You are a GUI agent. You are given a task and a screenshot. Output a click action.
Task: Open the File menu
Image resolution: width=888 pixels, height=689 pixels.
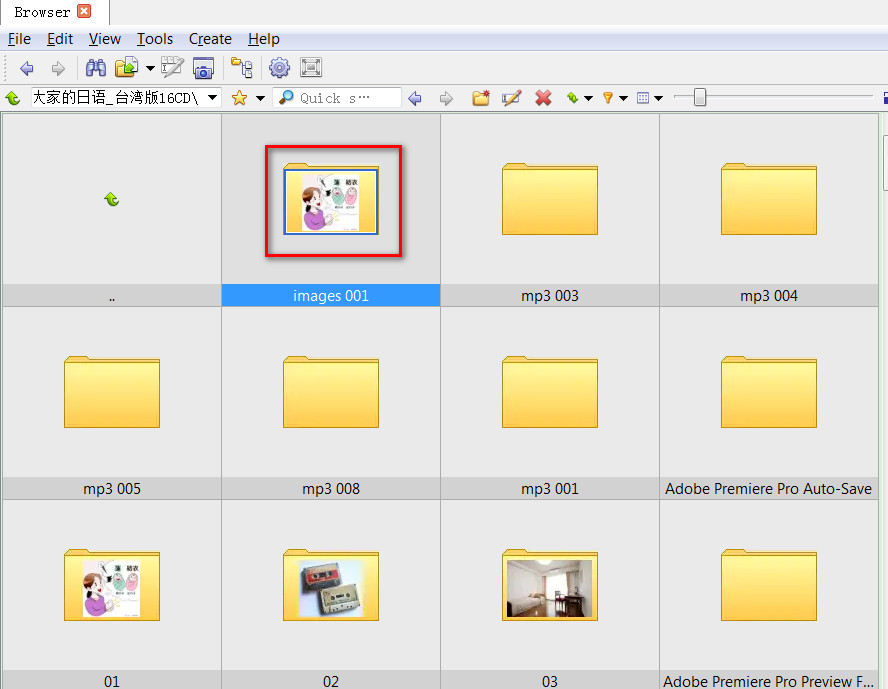(19, 39)
